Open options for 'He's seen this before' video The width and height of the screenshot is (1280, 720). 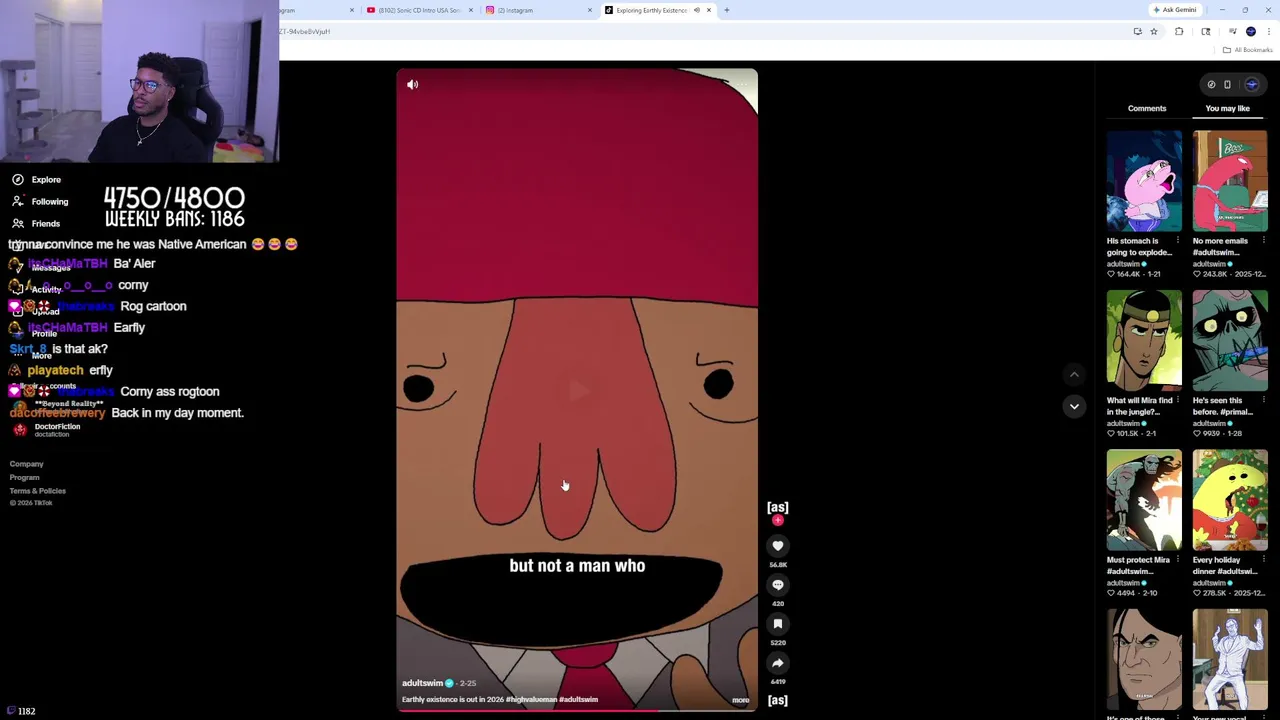[x=1263, y=401]
